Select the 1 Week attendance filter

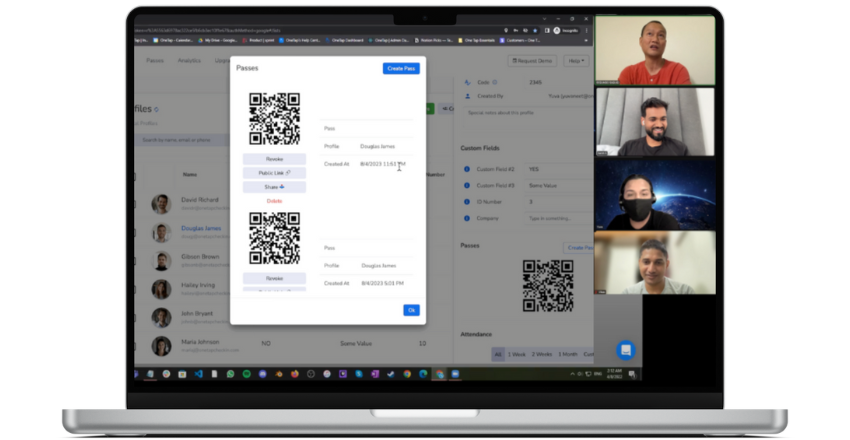point(518,354)
